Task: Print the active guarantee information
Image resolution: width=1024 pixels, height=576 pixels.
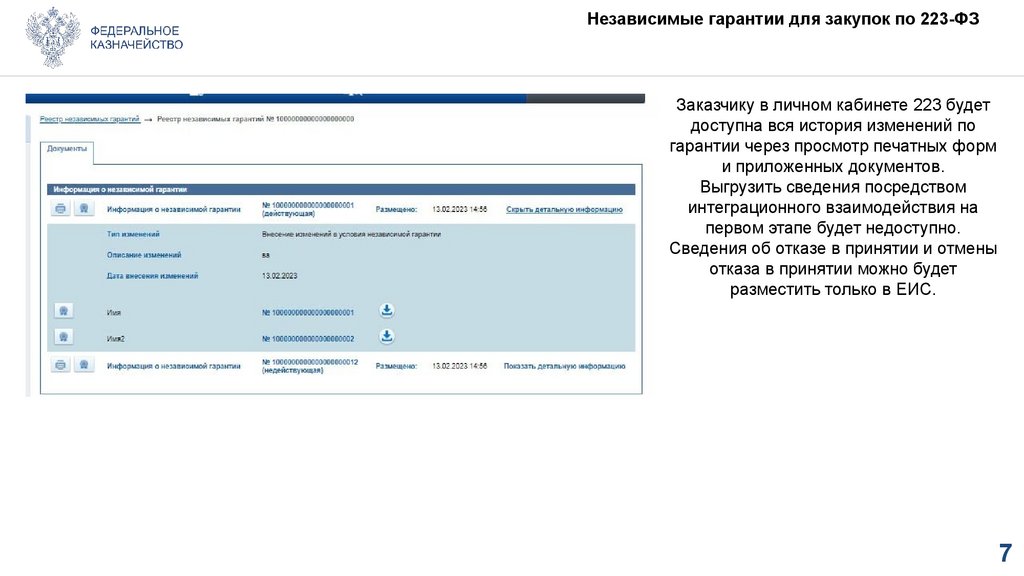Action: 60,207
